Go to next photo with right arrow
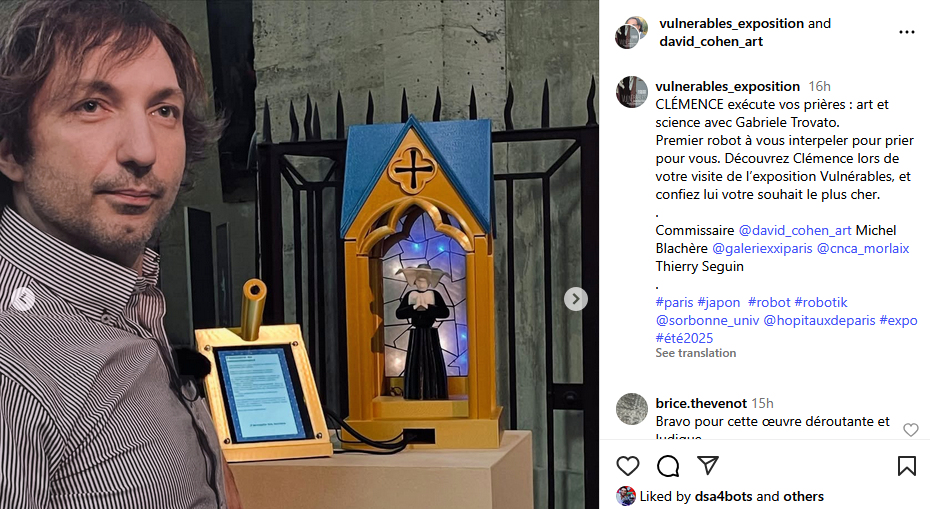The height and width of the screenshot is (509, 930). point(575,299)
